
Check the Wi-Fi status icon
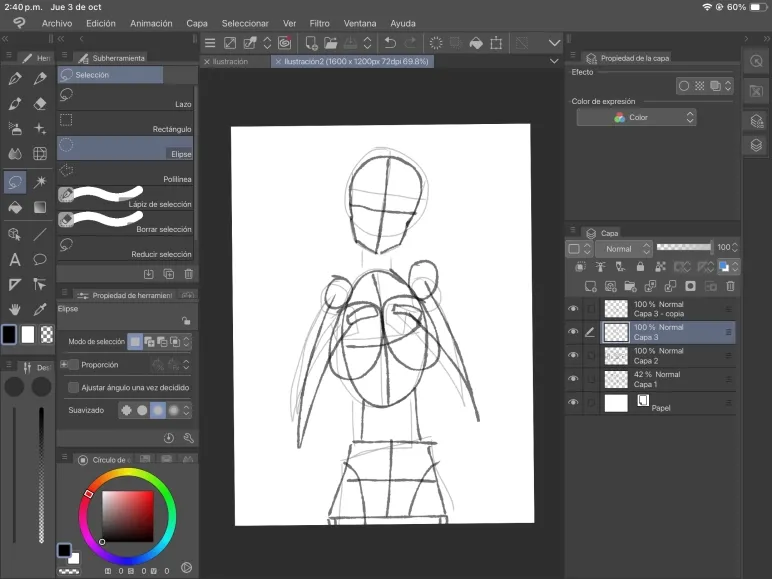point(707,7)
